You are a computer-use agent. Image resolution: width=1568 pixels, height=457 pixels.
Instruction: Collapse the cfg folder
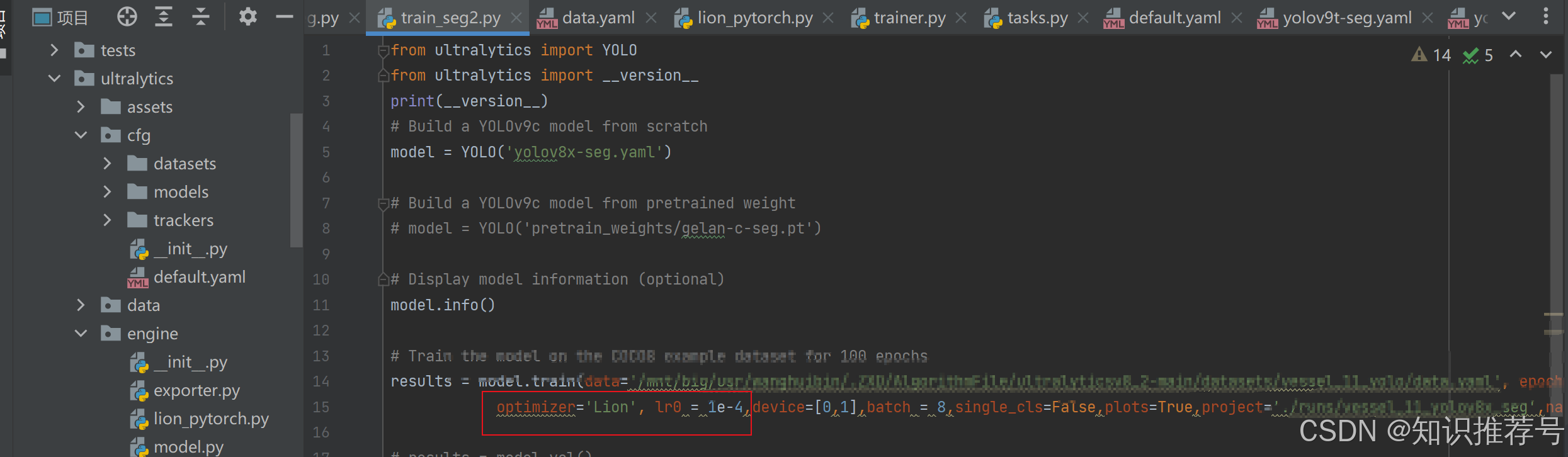pyautogui.click(x=81, y=135)
